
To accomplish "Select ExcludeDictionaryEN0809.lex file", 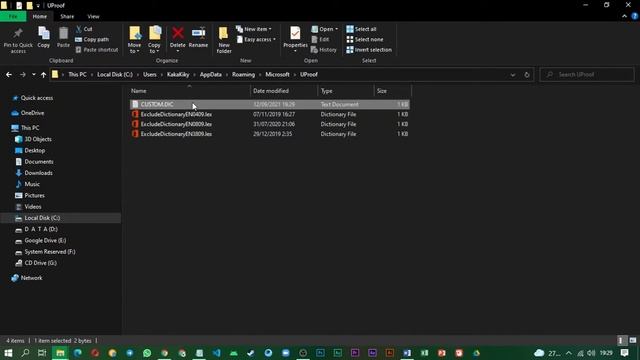I will point(269,124).
